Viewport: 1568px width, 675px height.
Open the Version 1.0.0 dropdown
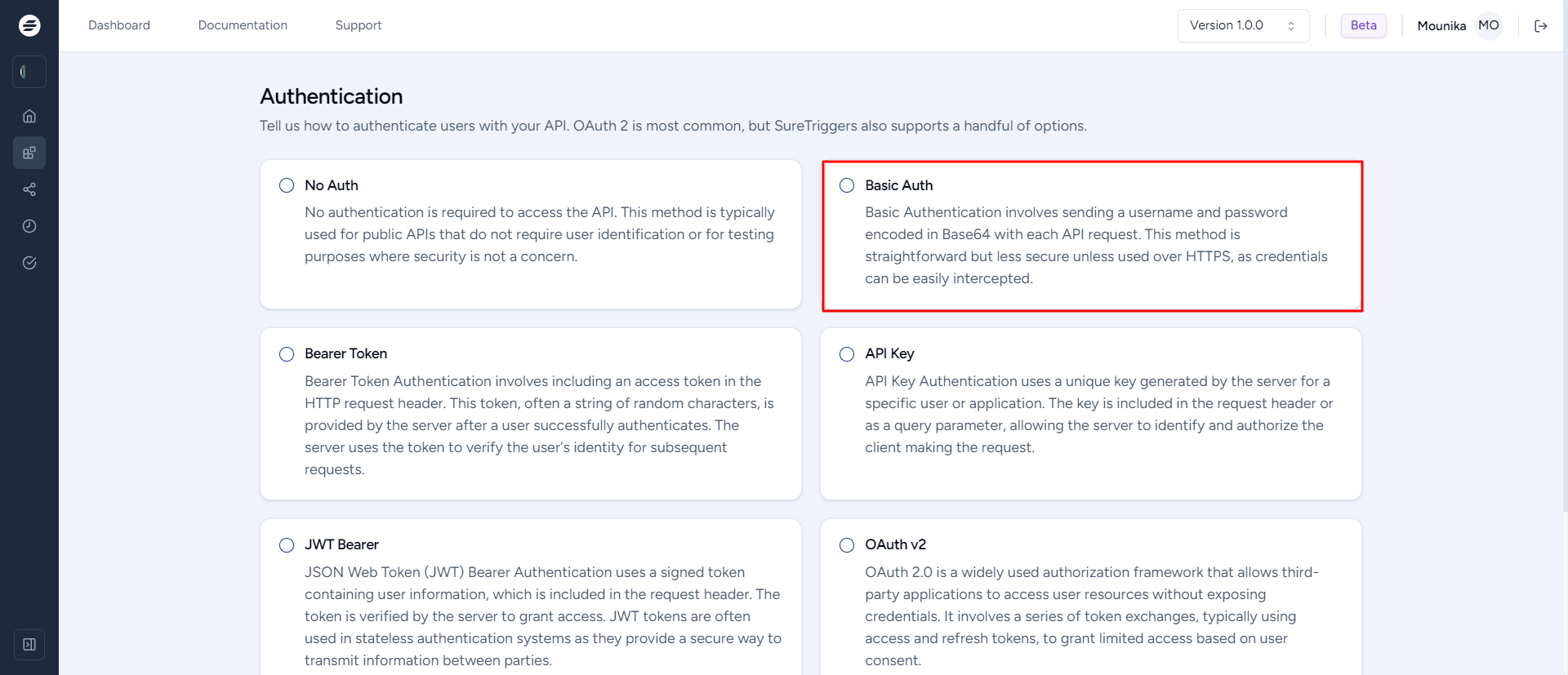tap(1242, 26)
